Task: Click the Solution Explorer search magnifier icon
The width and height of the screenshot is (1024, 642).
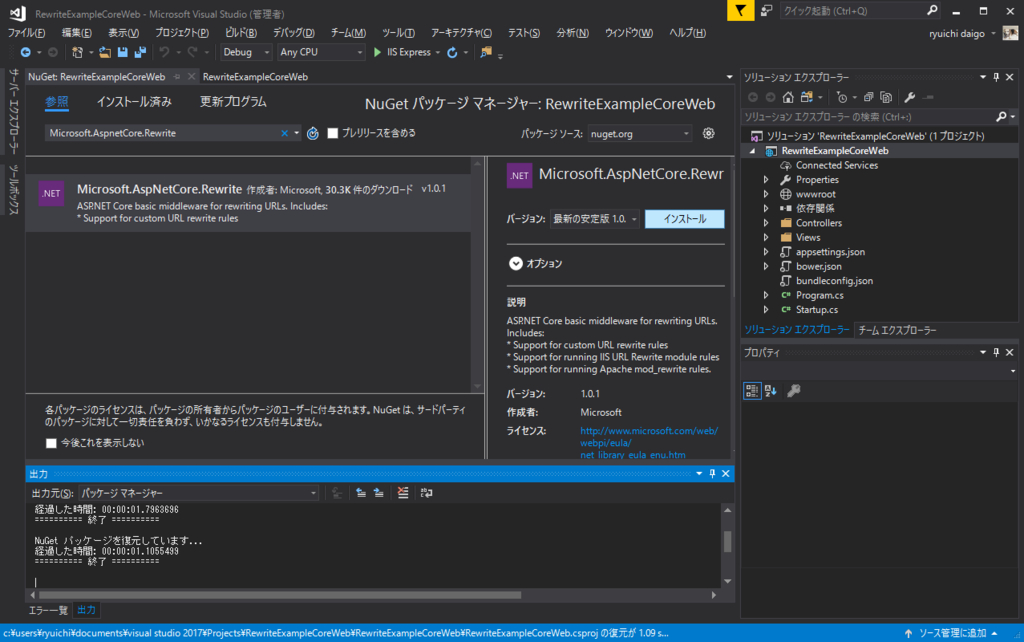Action: tap(1001, 117)
